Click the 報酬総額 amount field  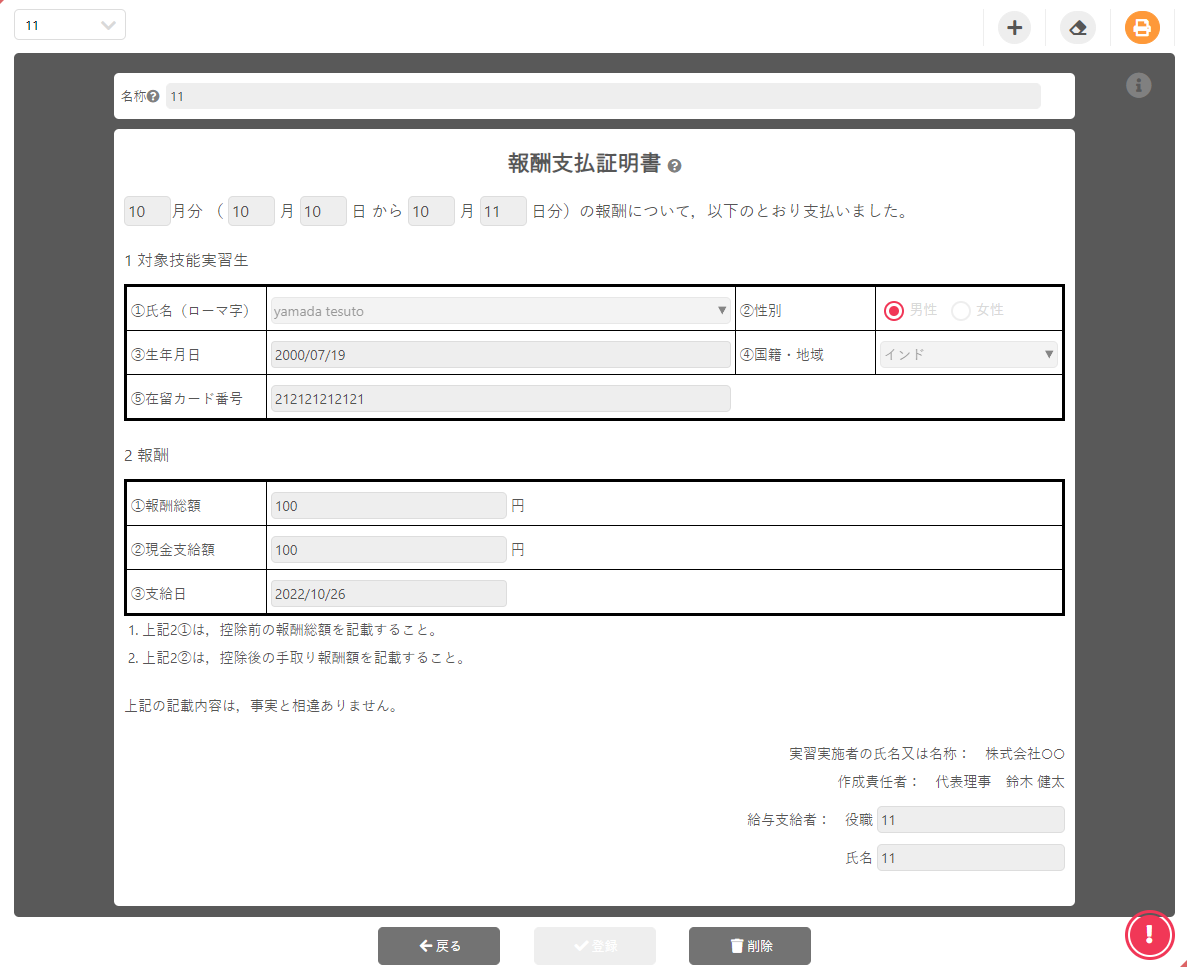pyautogui.click(x=388, y=506)
